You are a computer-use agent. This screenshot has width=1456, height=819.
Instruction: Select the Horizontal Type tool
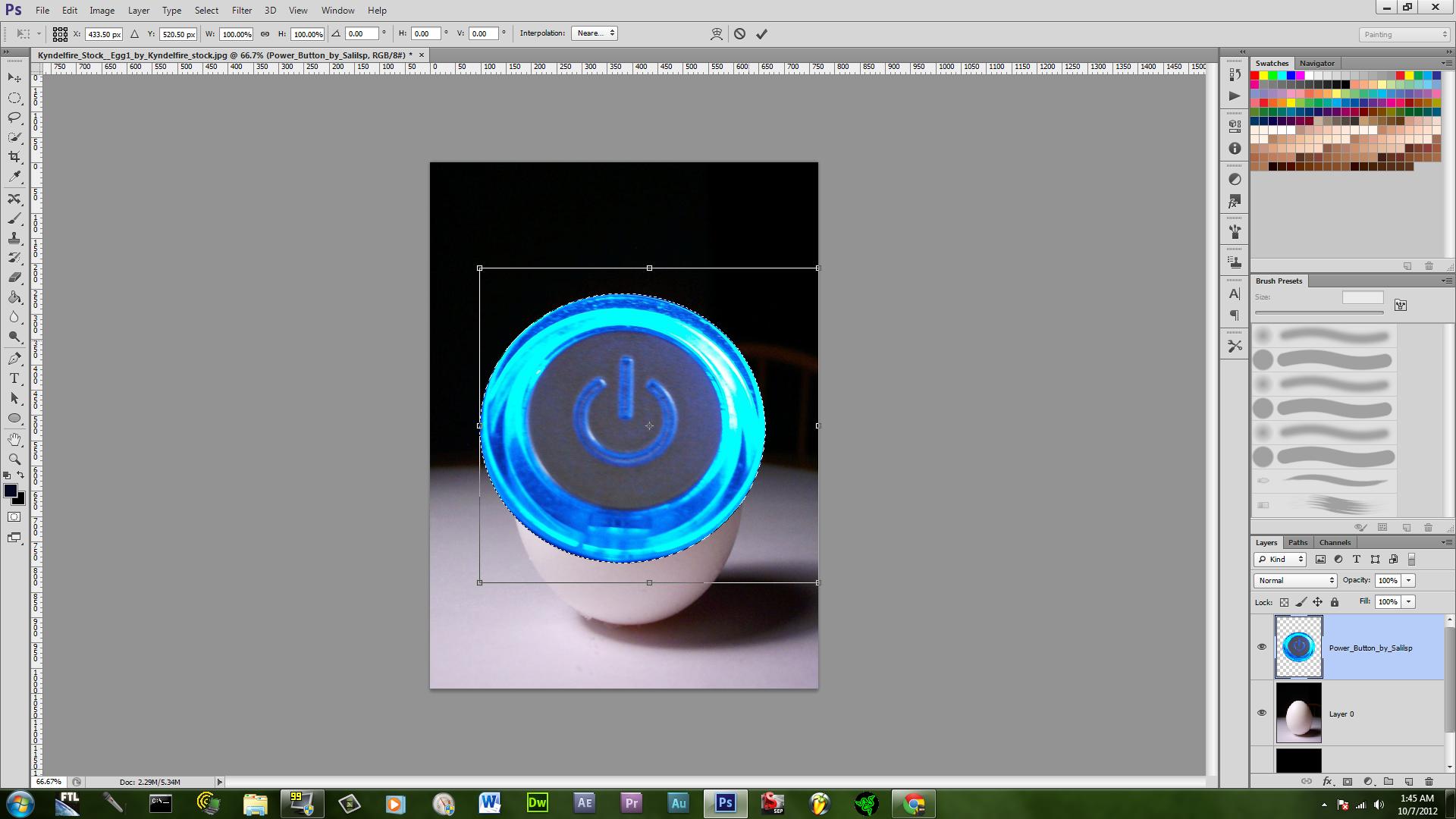pos(14,378)
